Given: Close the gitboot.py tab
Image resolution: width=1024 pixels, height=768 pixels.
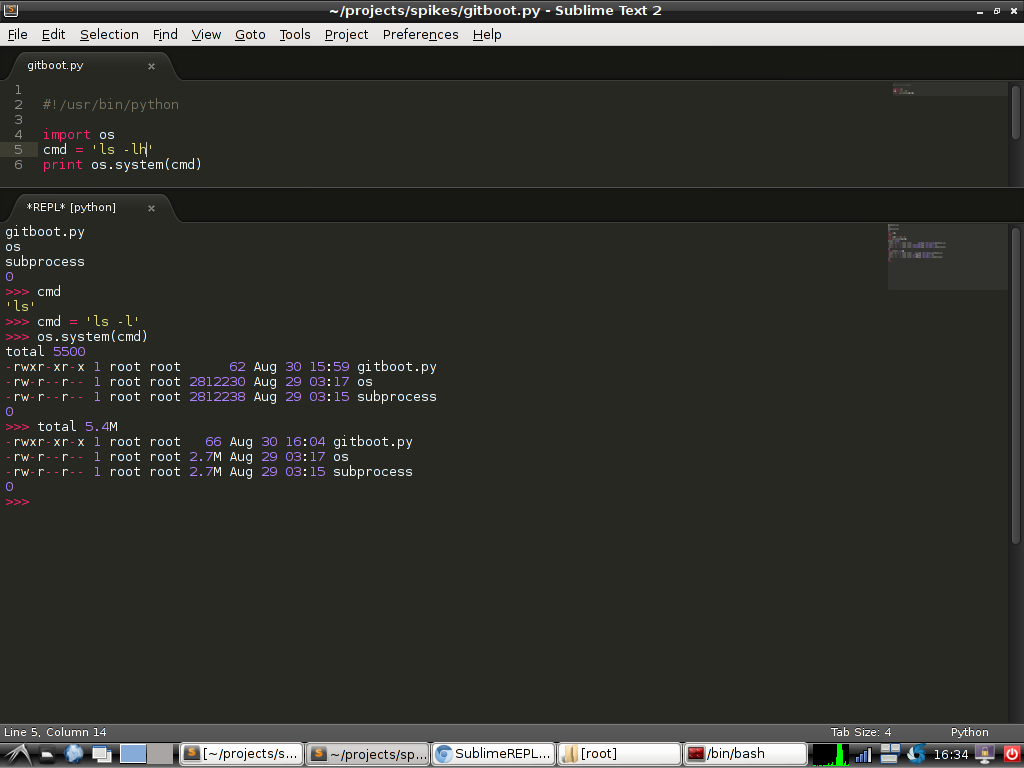Looking at the screenshot, I should coord(152,66).
